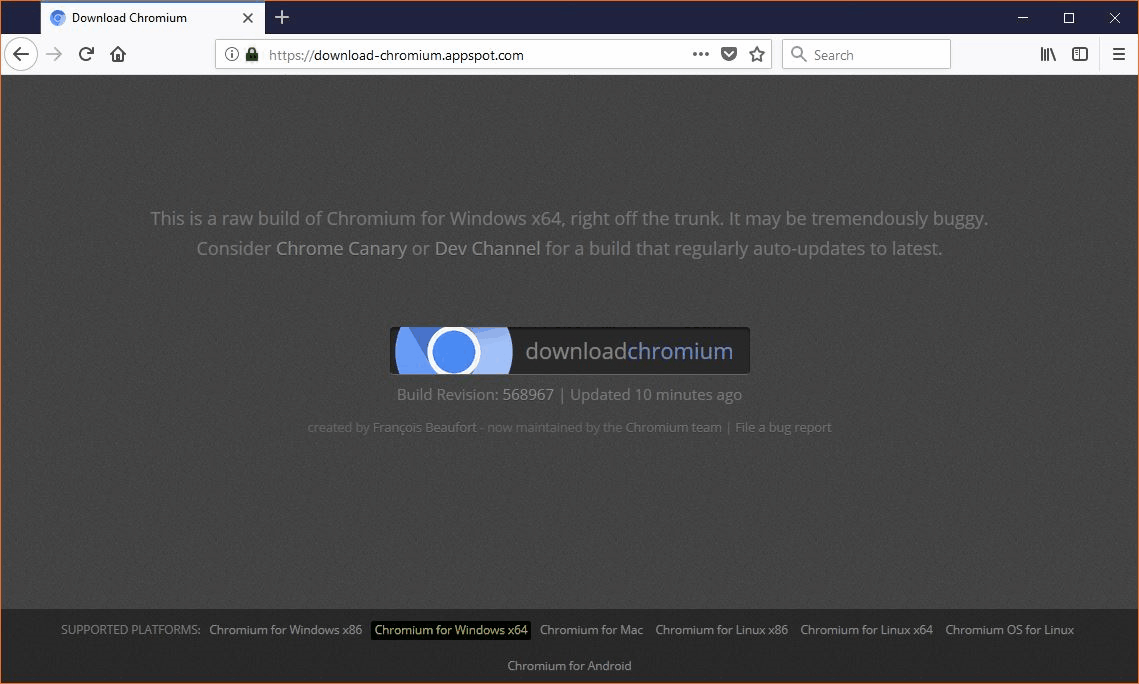Viewport: 1139px width, 684px height.
Task: Bookmark this page with star icon
Action: click(x=757, y=55)
